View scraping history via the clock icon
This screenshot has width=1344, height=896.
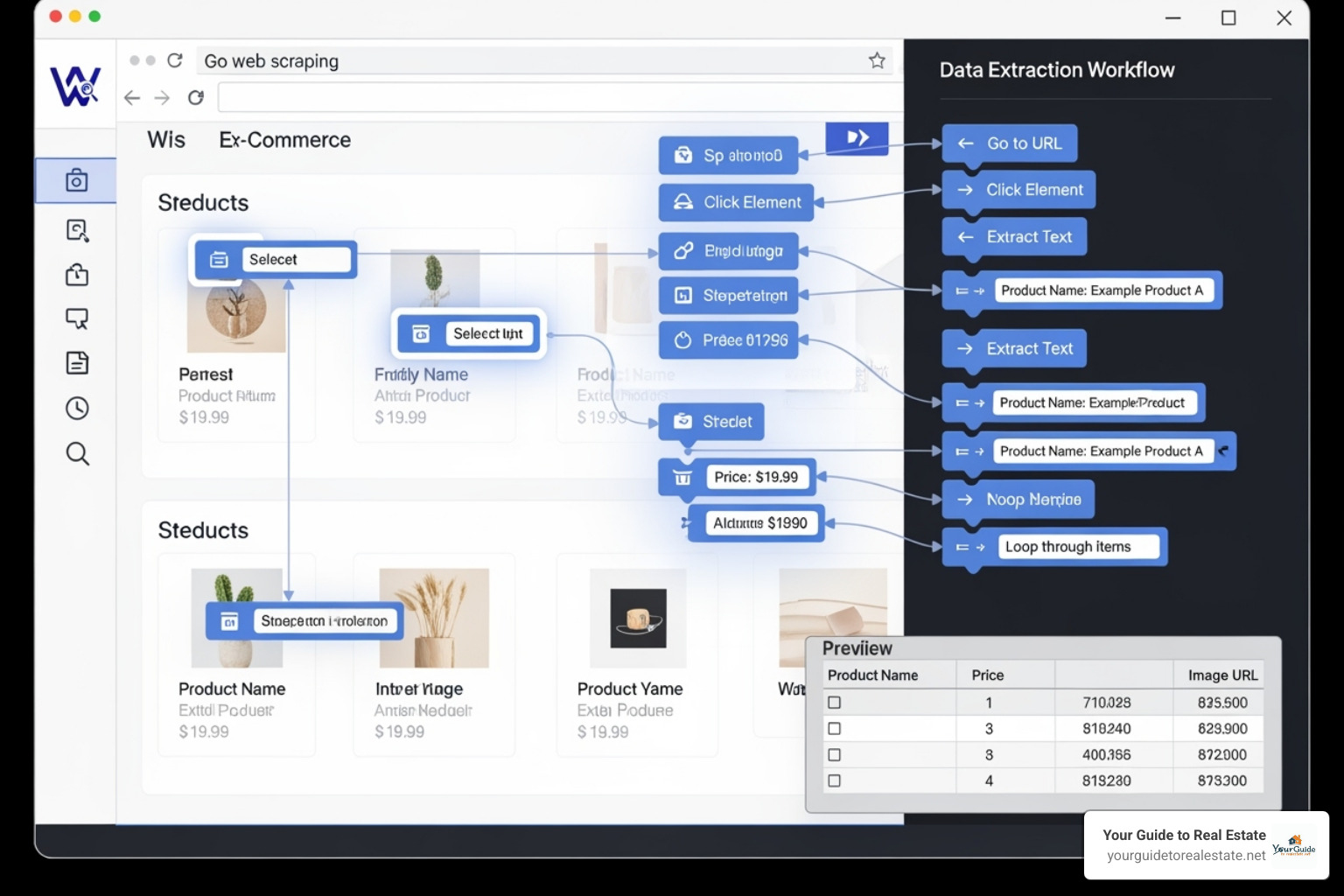point(77,408)
